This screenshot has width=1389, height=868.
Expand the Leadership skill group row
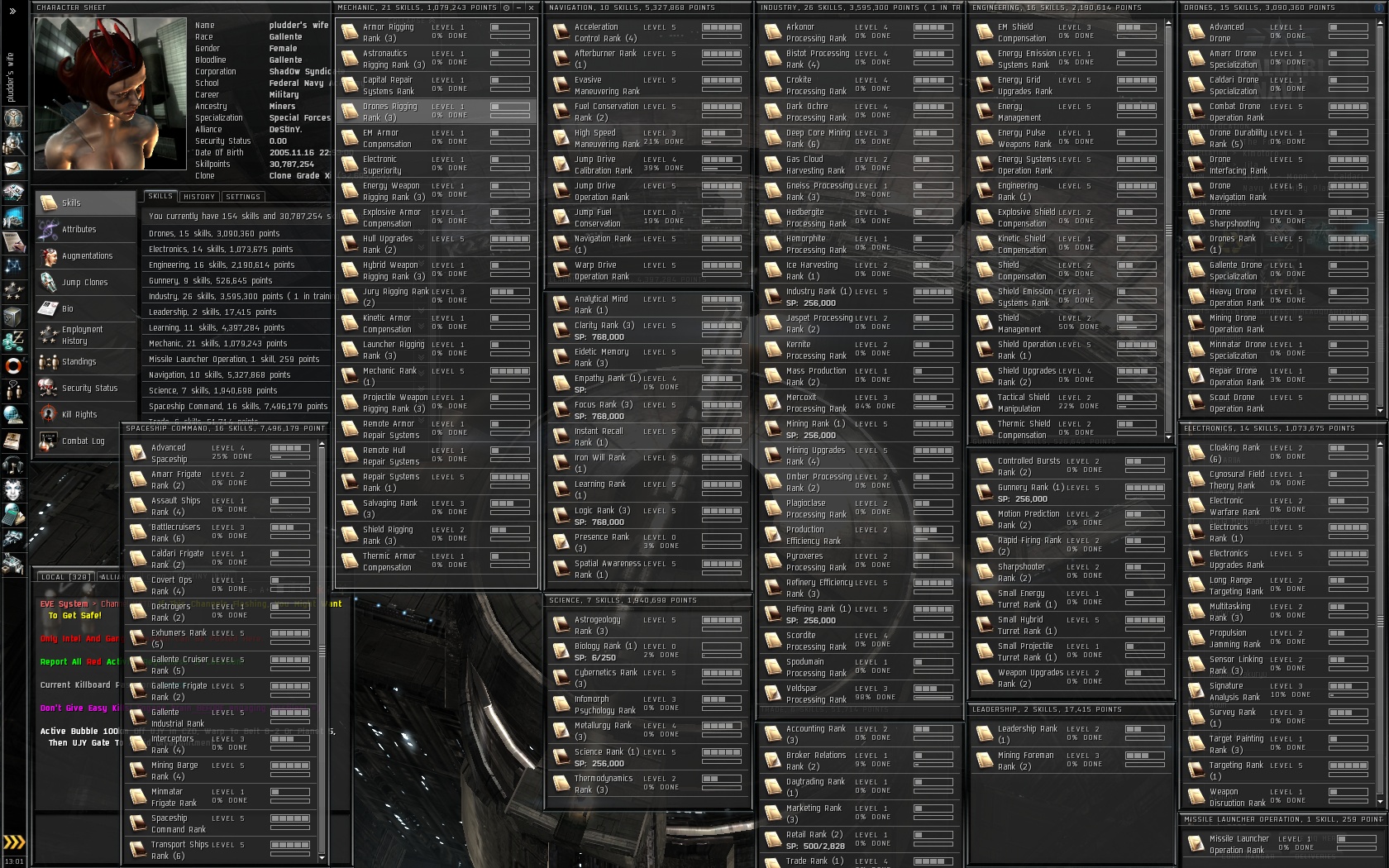coord(237,312)
